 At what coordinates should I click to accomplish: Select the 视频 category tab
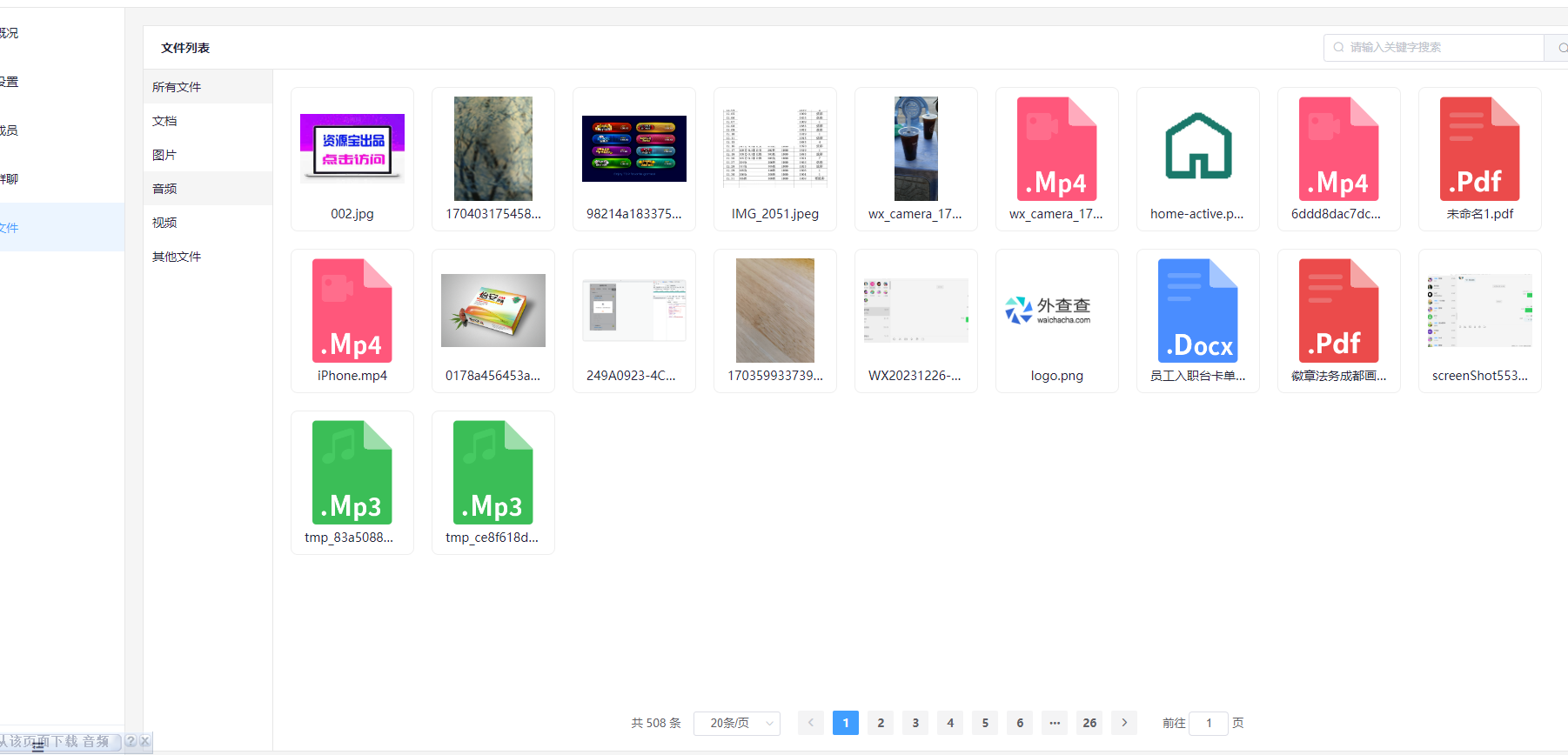click(x=164, y=223)
